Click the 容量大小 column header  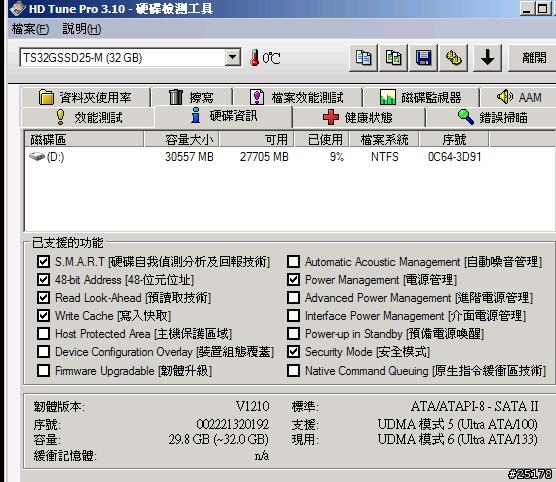pyautogui.click(x=181, y=139)
